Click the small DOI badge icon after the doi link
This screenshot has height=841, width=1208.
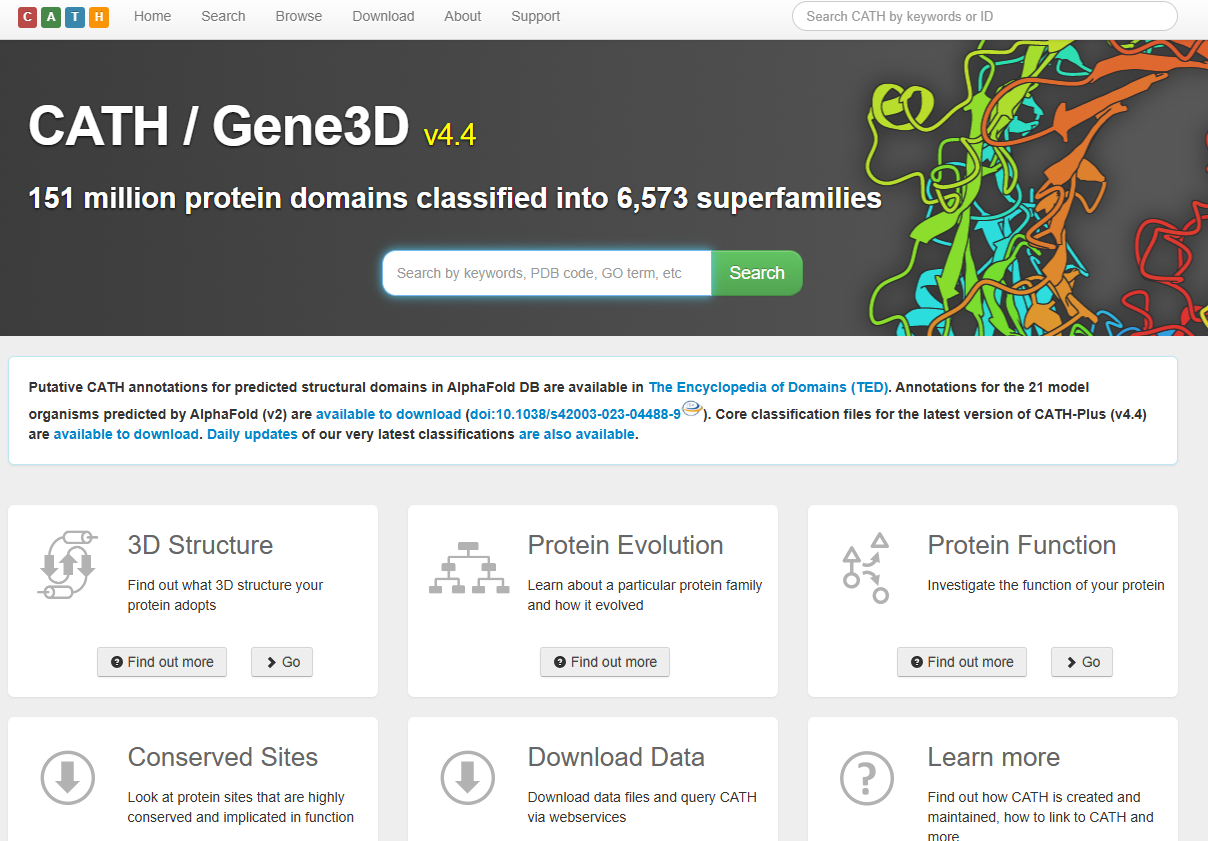click(691, 409)
